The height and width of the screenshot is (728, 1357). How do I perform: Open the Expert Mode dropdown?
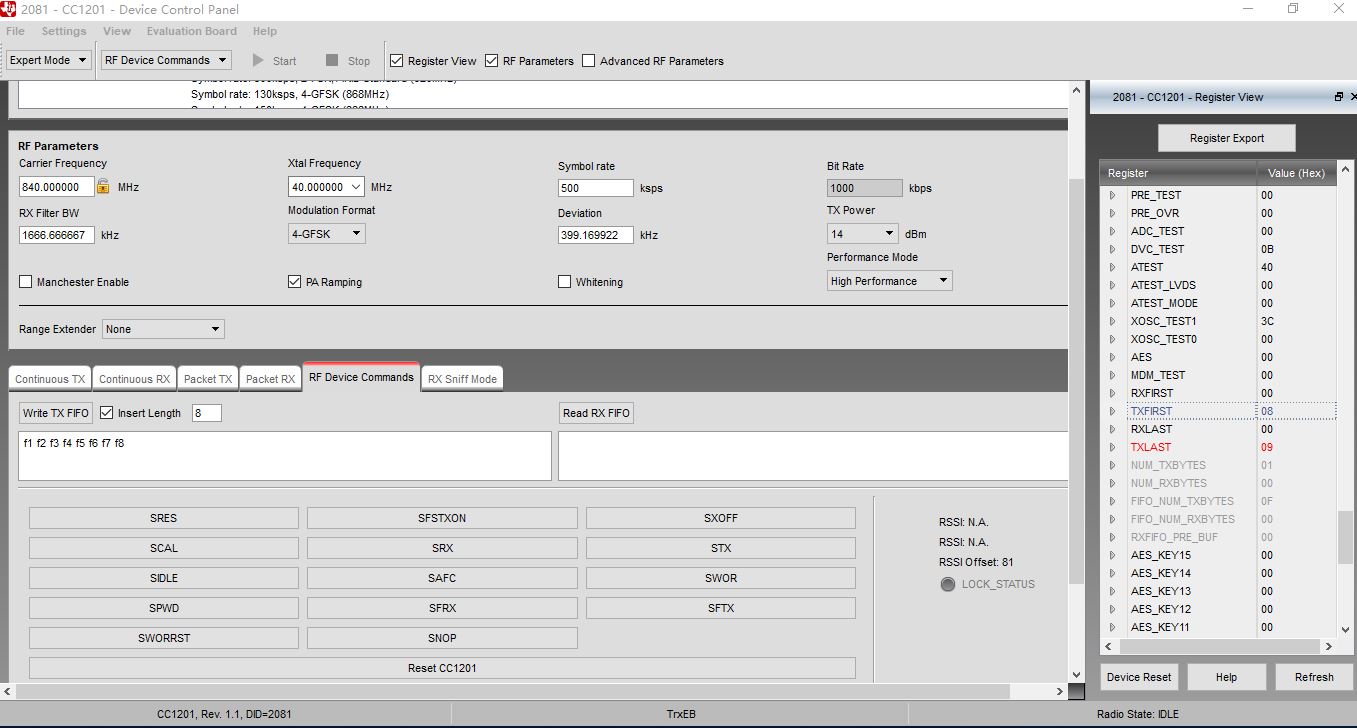[x=48, y=60]
